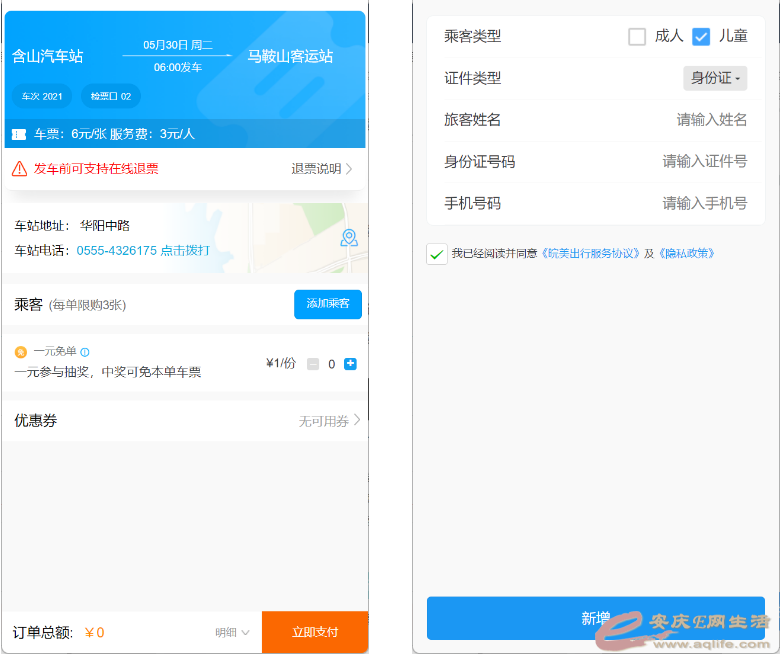Click the red refund warning triangle icon
This screenshot has width=780, height=657.
[19, 169]
